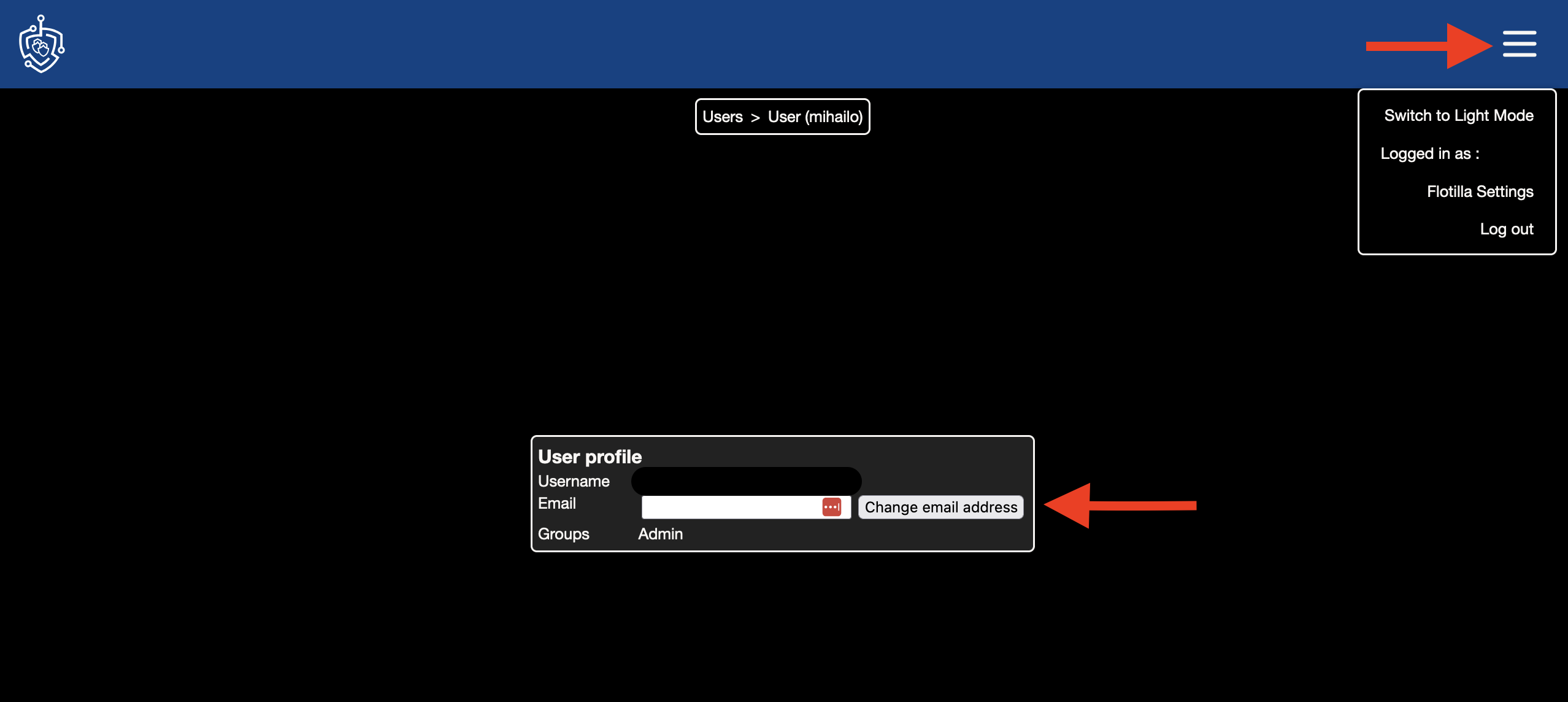Screen dimensions: 1568x702
Task: Focus the Email input field
Action: click(746, 507)
